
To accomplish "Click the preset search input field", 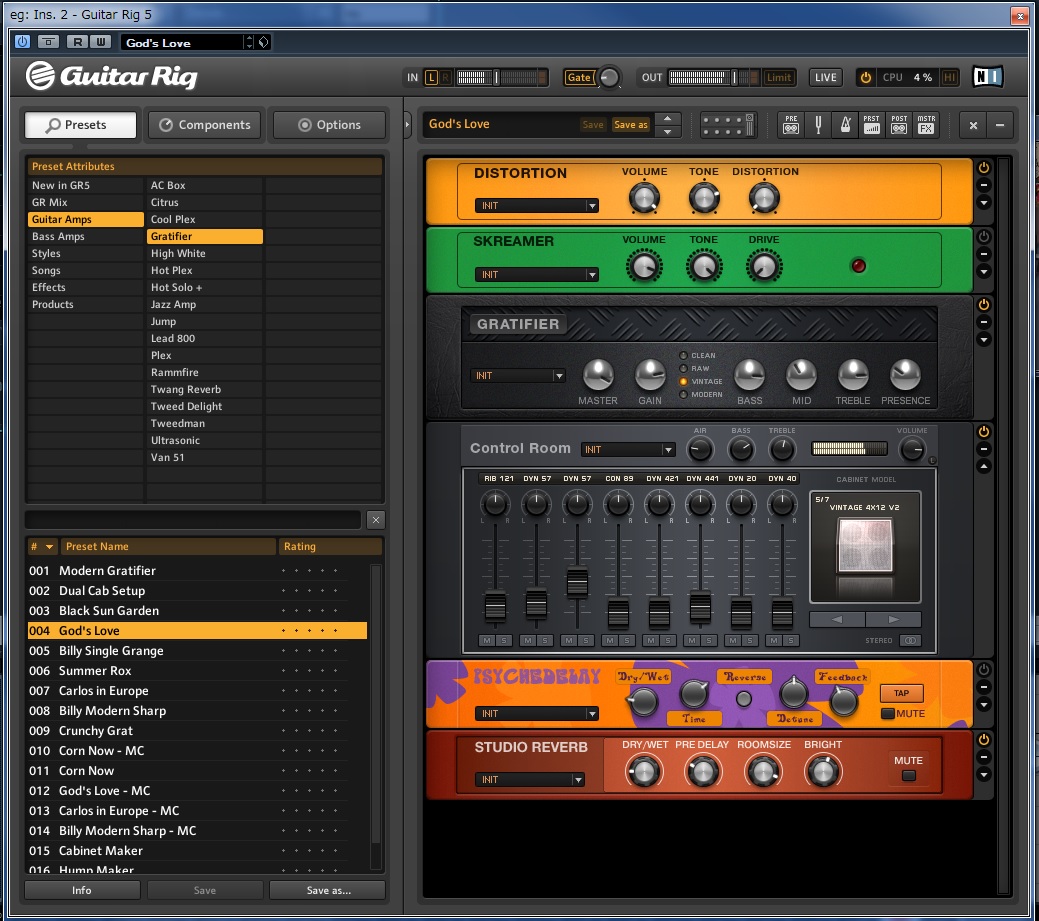I will coord(193,520).
